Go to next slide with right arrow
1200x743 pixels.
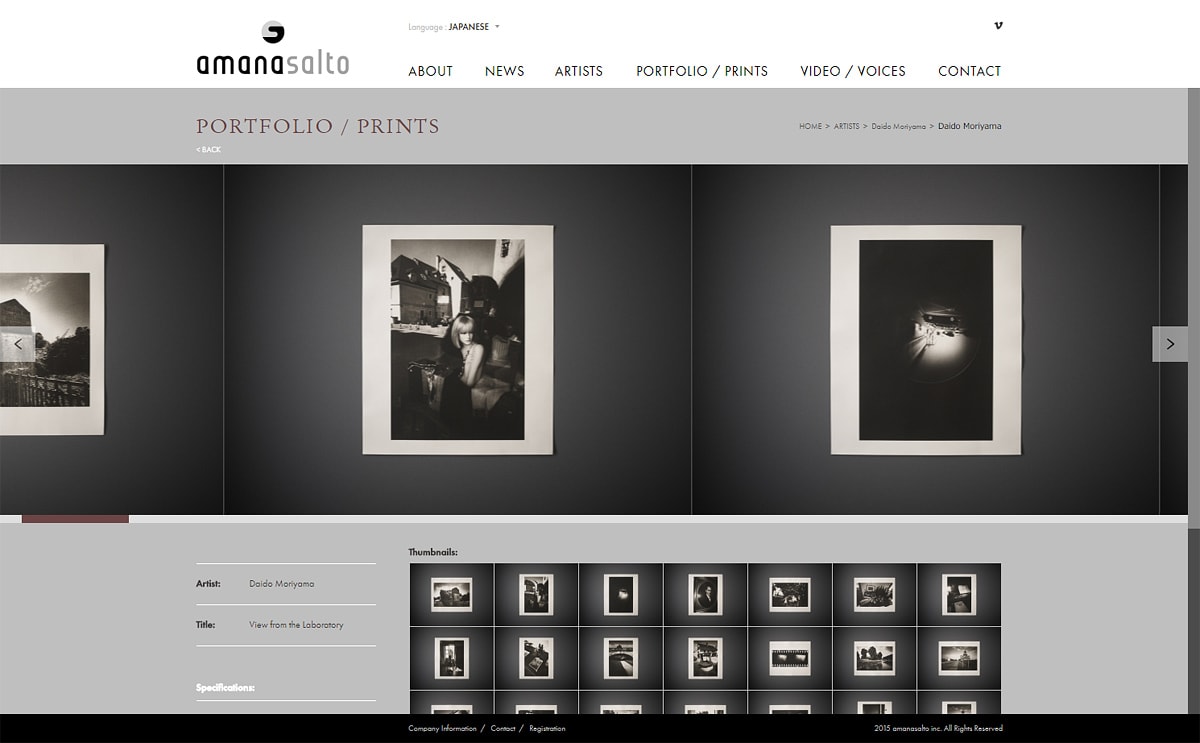tap(1169, 344)
